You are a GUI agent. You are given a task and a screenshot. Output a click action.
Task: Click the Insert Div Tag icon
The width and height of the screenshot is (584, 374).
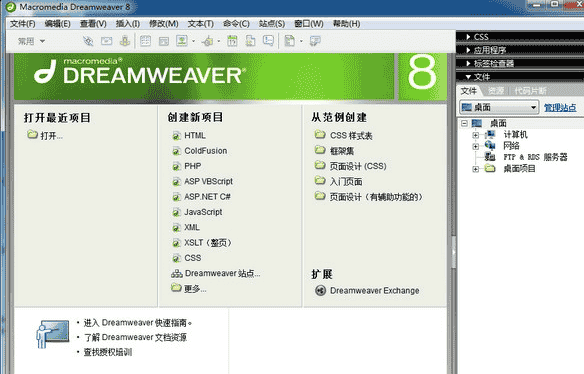[164, 41]
